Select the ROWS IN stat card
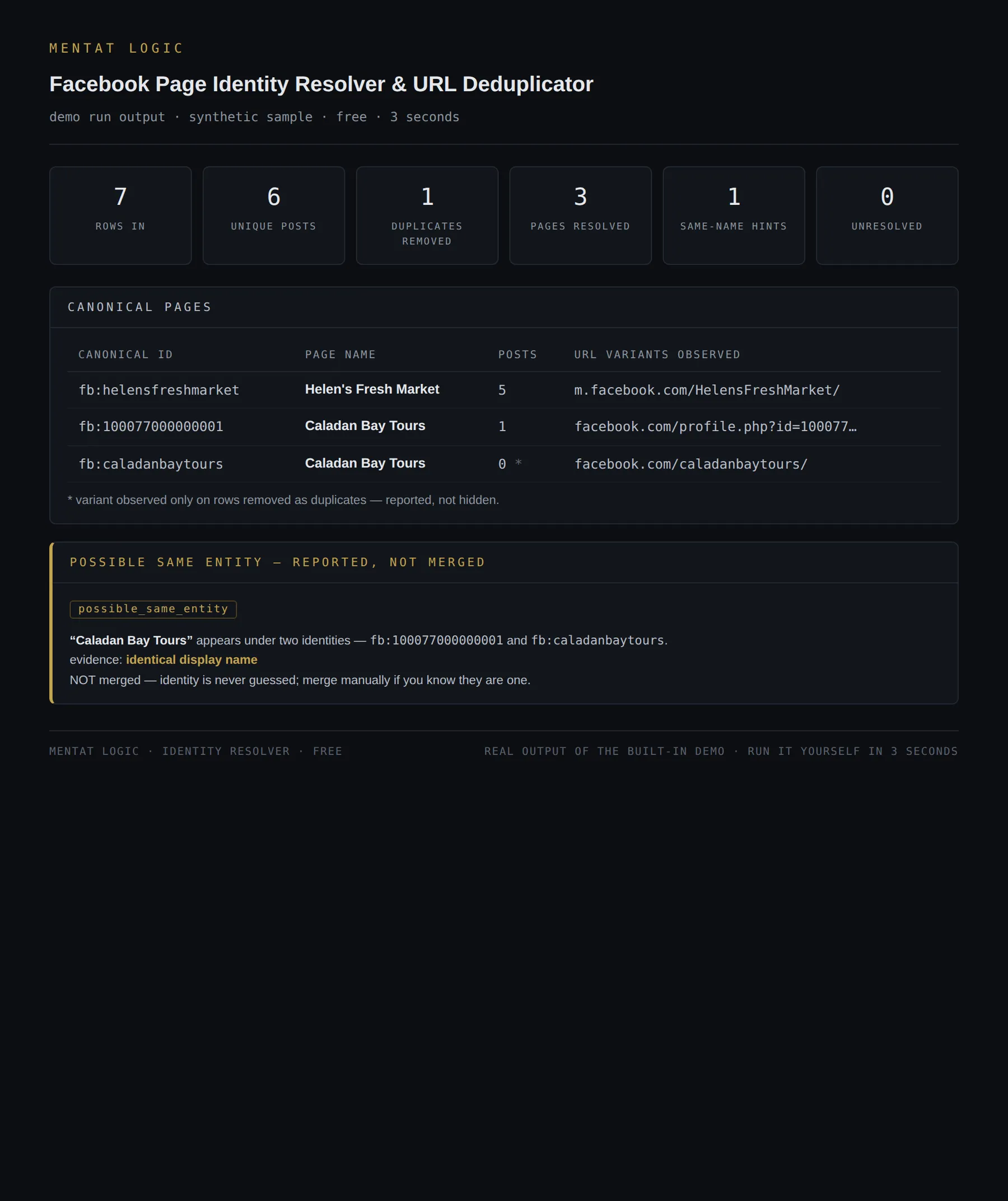The image size is (1008, 1201). pos(121,216)
